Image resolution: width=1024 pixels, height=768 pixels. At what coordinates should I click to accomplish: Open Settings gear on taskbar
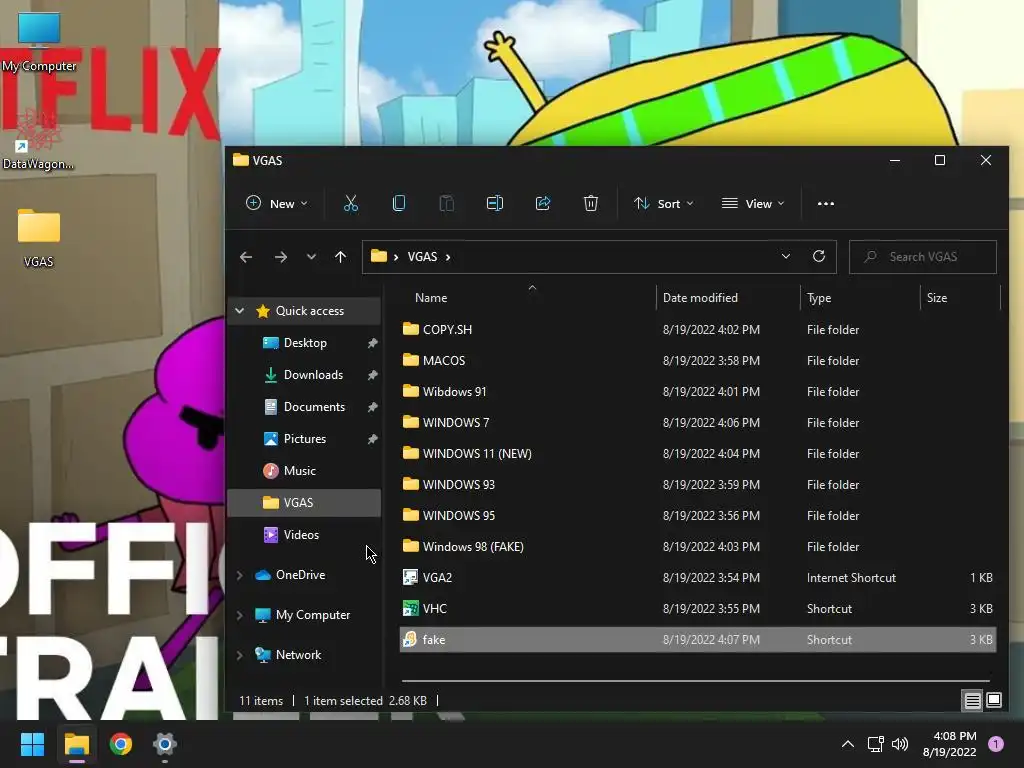(x=165, y=744)
